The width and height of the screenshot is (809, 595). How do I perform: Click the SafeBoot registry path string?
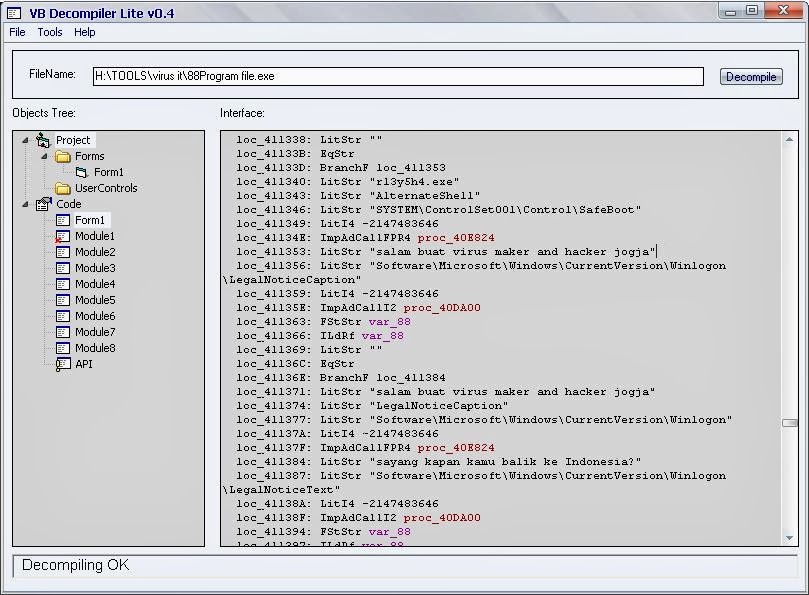point(506,210)
